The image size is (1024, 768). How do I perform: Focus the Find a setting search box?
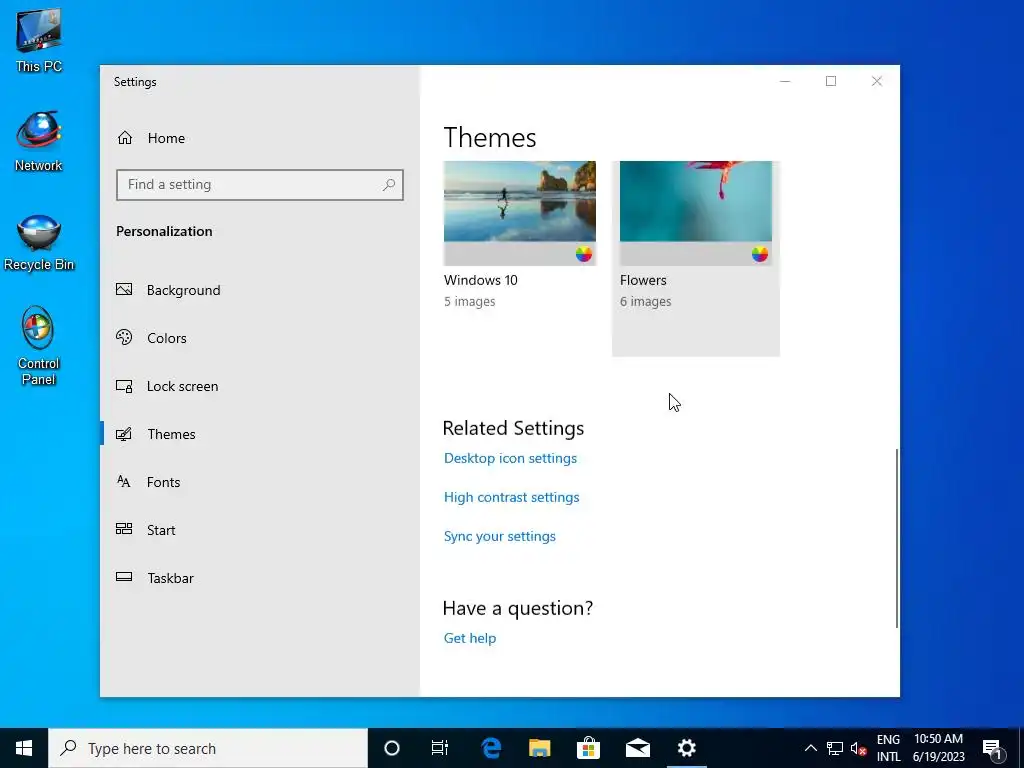[260, 185]
